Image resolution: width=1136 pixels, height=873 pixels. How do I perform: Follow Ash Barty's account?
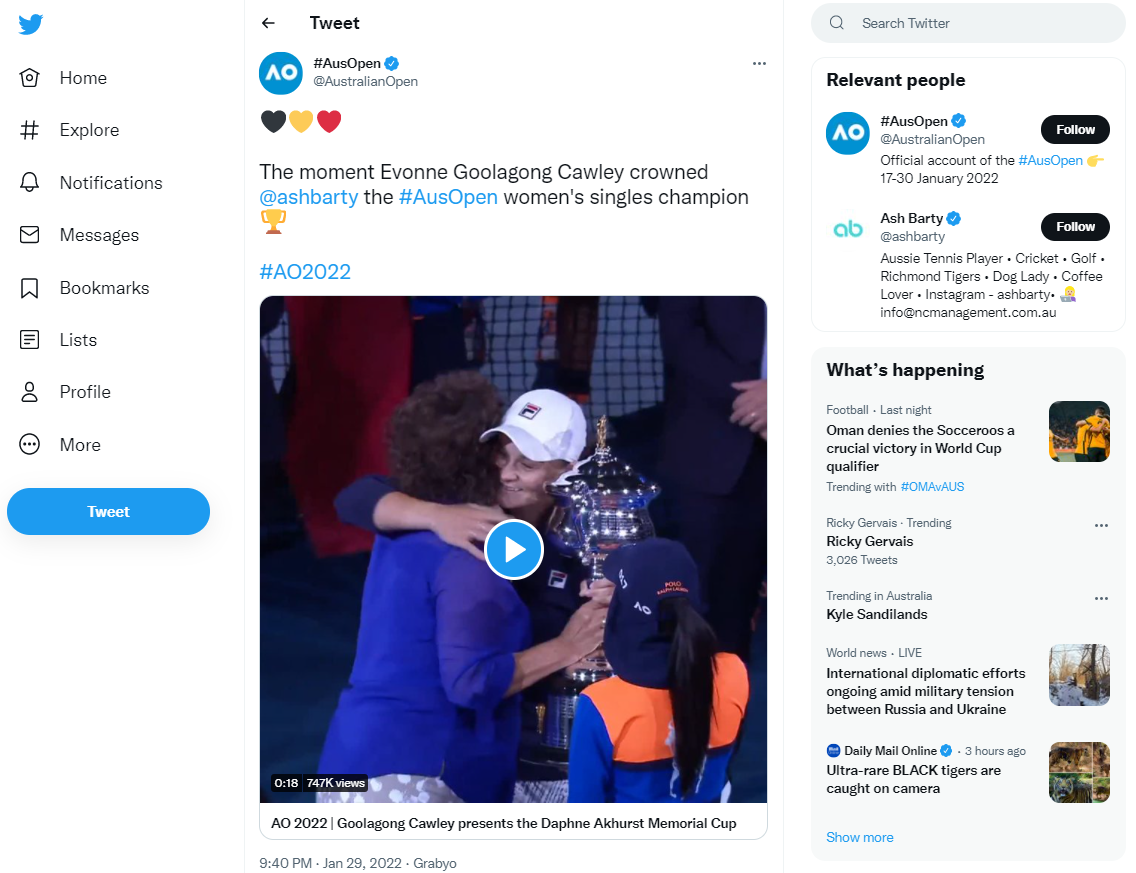1075,227
